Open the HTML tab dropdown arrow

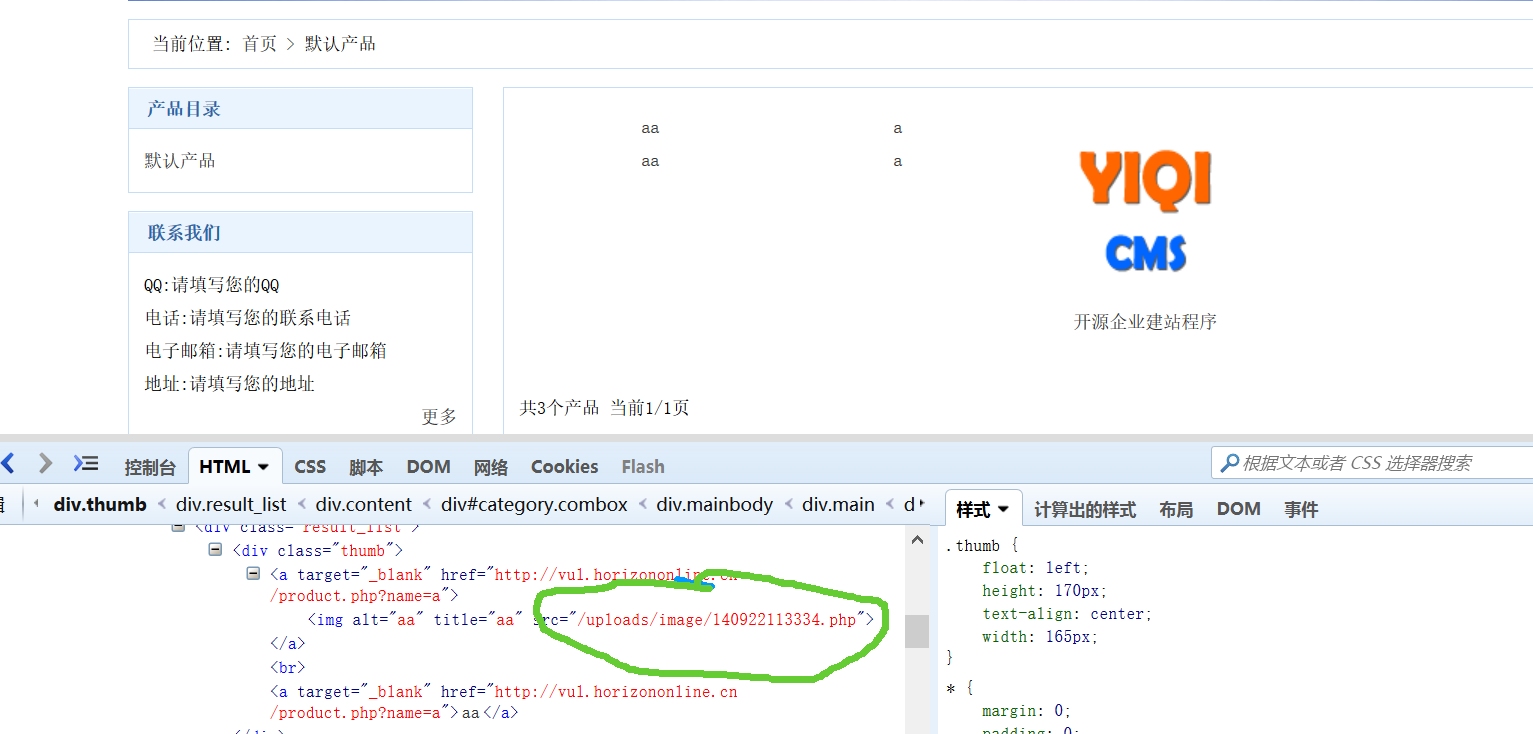(x=263, y=467)
